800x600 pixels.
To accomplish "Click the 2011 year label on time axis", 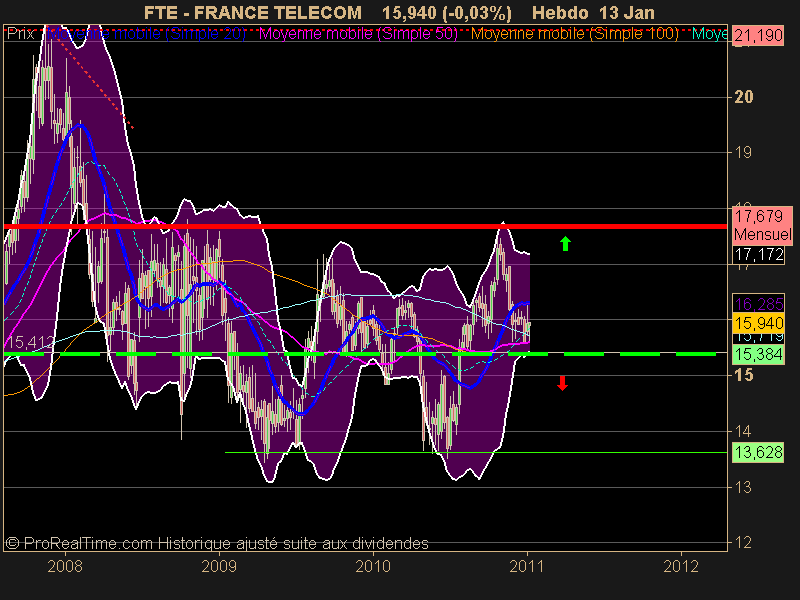I will click(527, 566).
